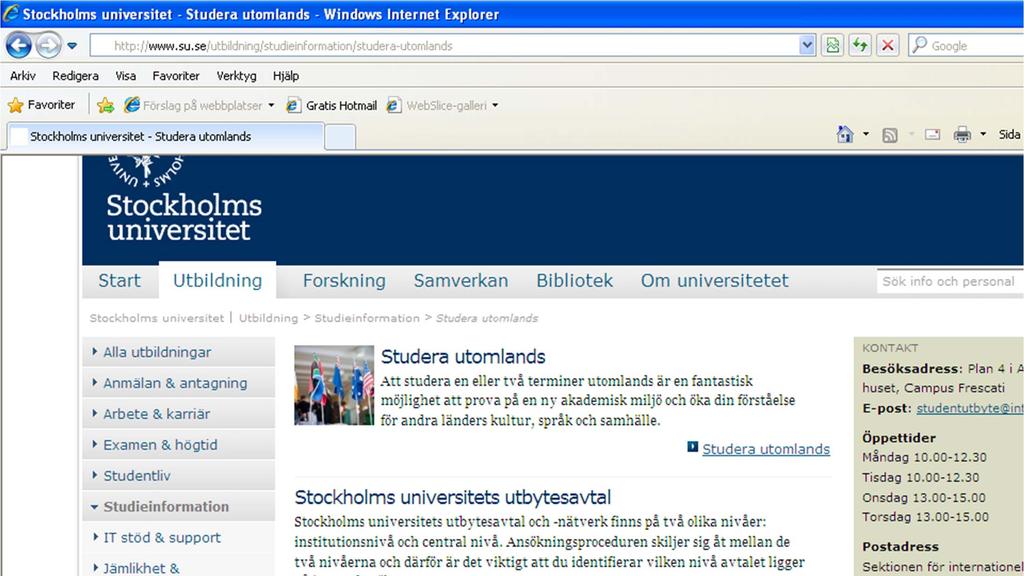Click the blue arrow icon beside Studera utomlands link

tap(692, 447)
